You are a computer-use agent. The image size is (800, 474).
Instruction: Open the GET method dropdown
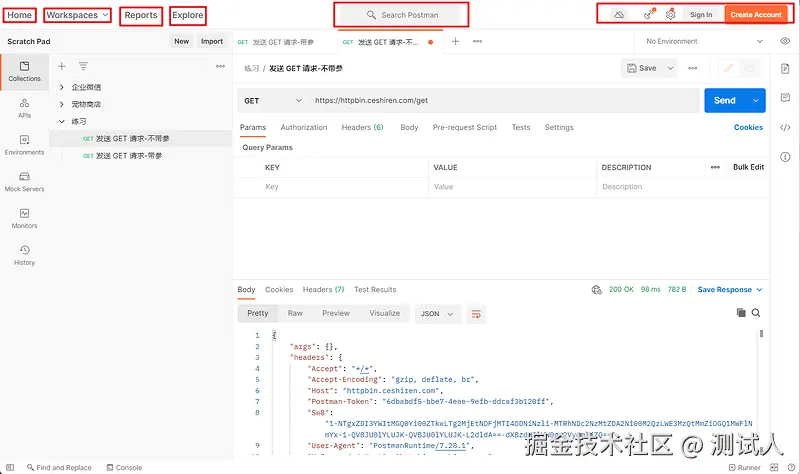273,101
